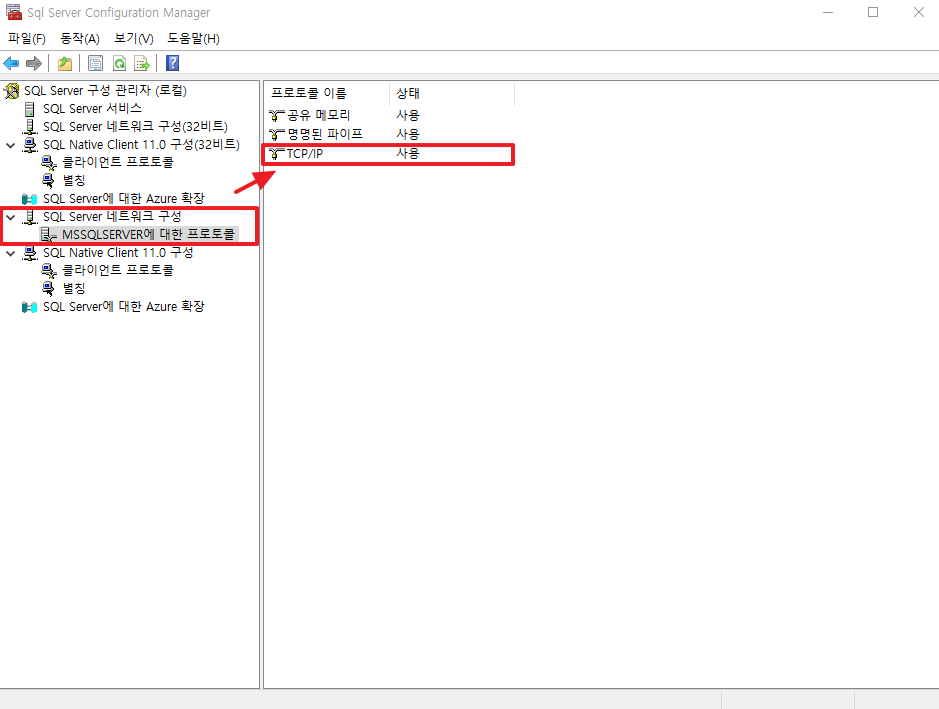Minimize the Configuration Manager window

click(x=828, y=12)
